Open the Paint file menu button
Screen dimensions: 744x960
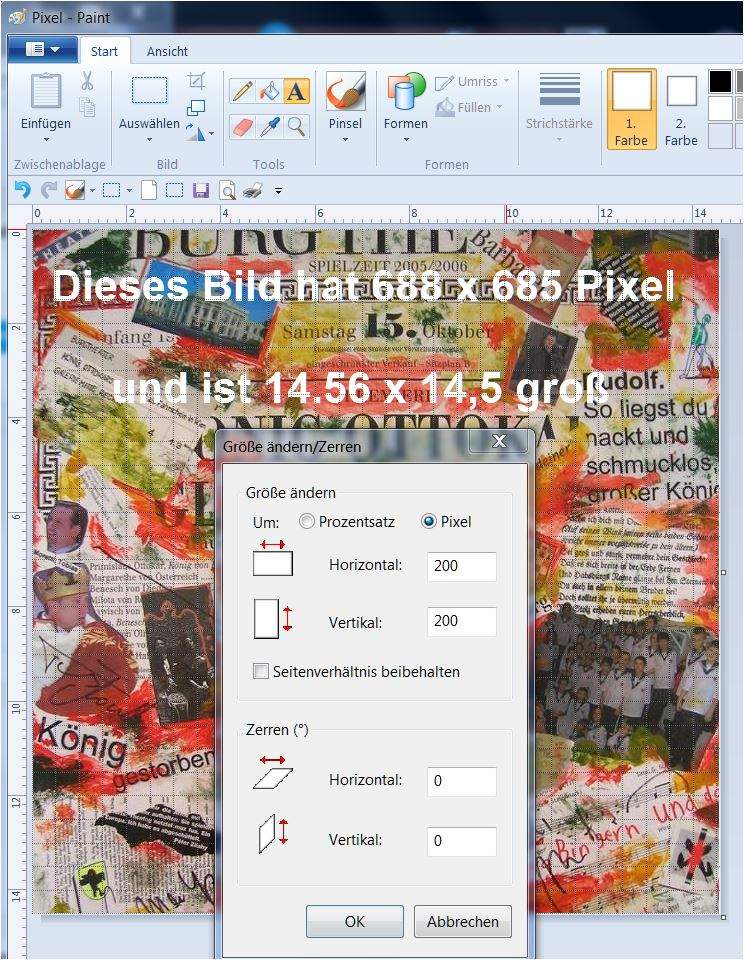pyautogui.click(x=42, y=50)
